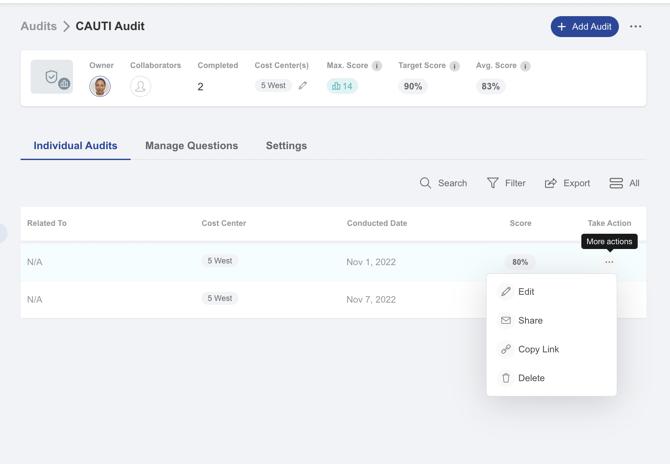Select Delete in the actions menu
Viewport: 670px width, 464px height.
531,378
